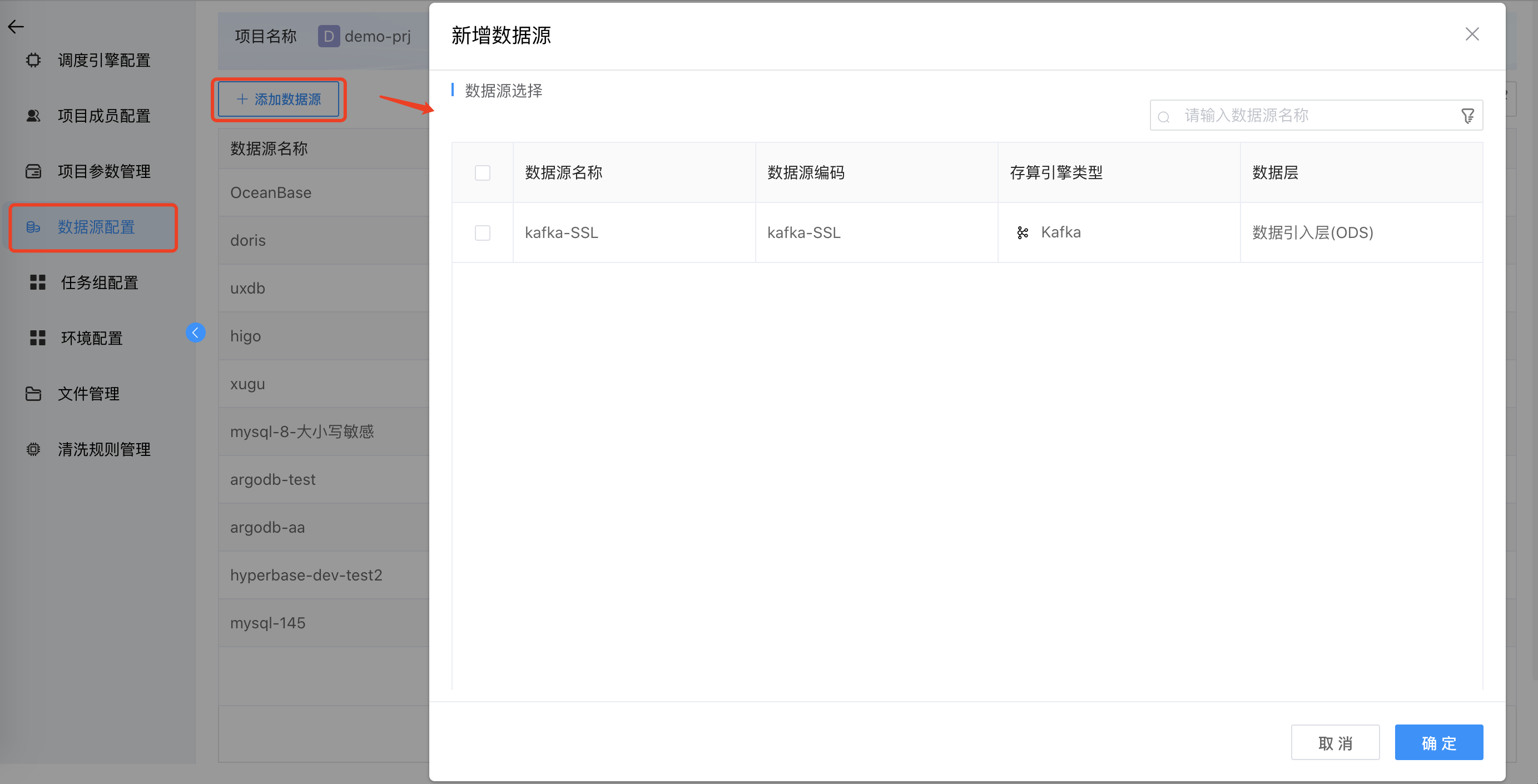Click the Kafka engine type icon
This screenshot has width=1538, height=784.
pos(1023,232)
